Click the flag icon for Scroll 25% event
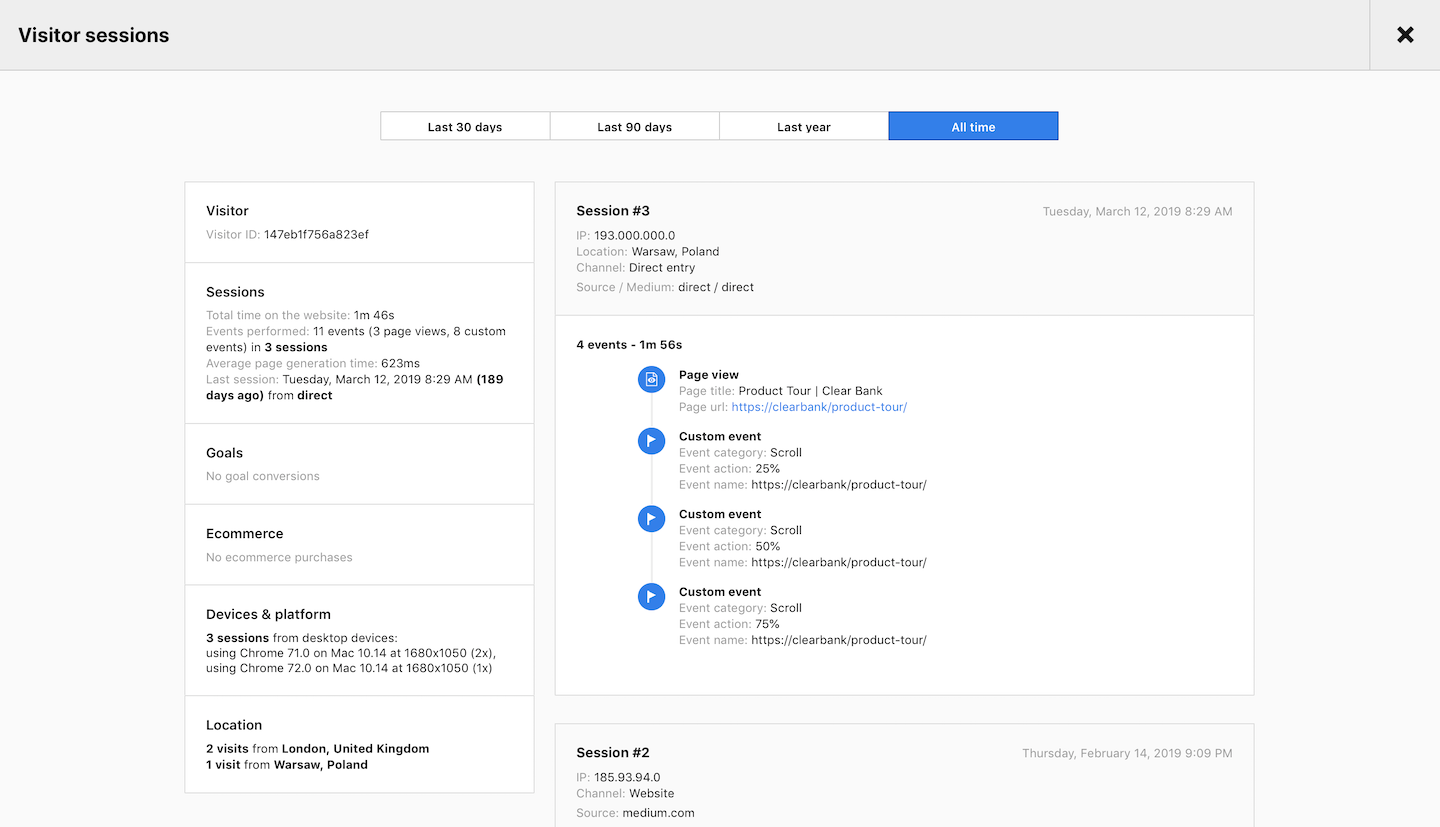This screenshot has height=827, width=1440. (651, 440)
